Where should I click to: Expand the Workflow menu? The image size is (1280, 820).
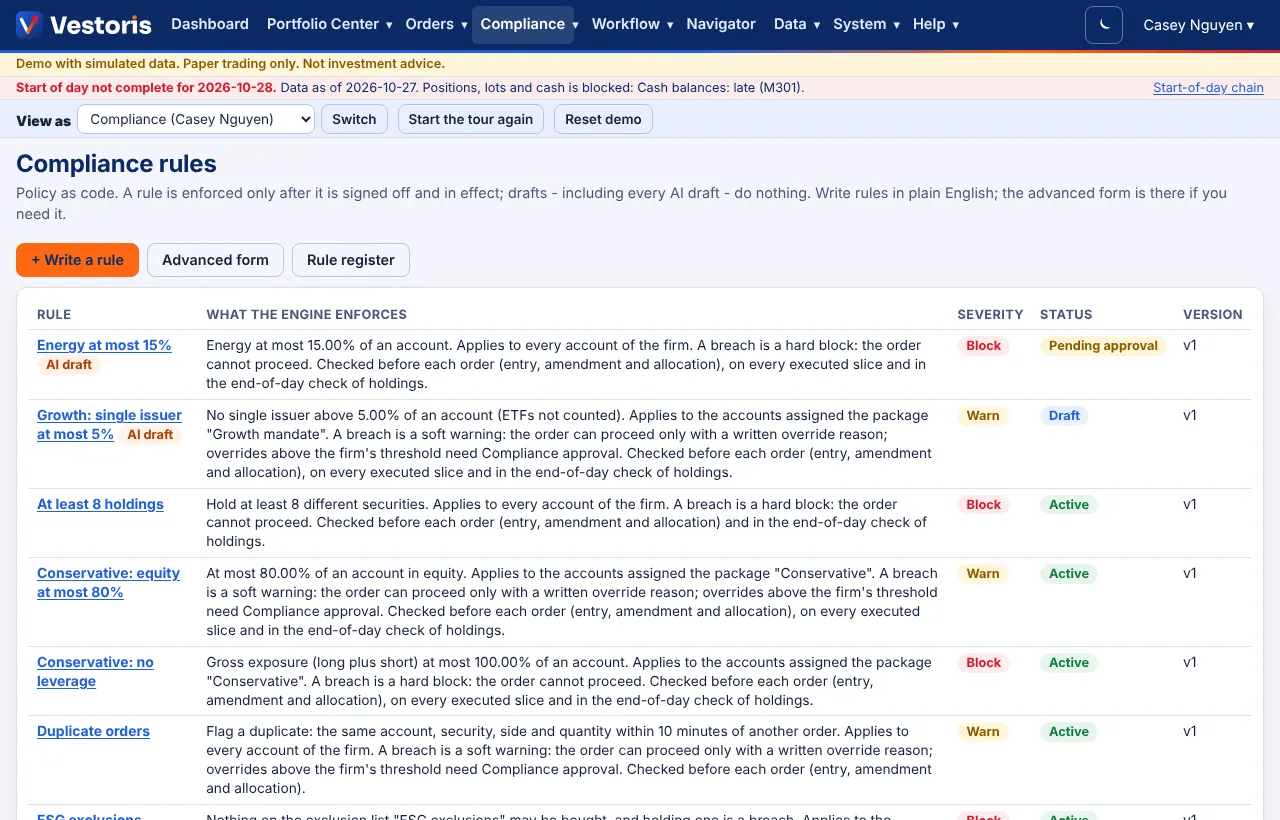(x=632, y=24)
